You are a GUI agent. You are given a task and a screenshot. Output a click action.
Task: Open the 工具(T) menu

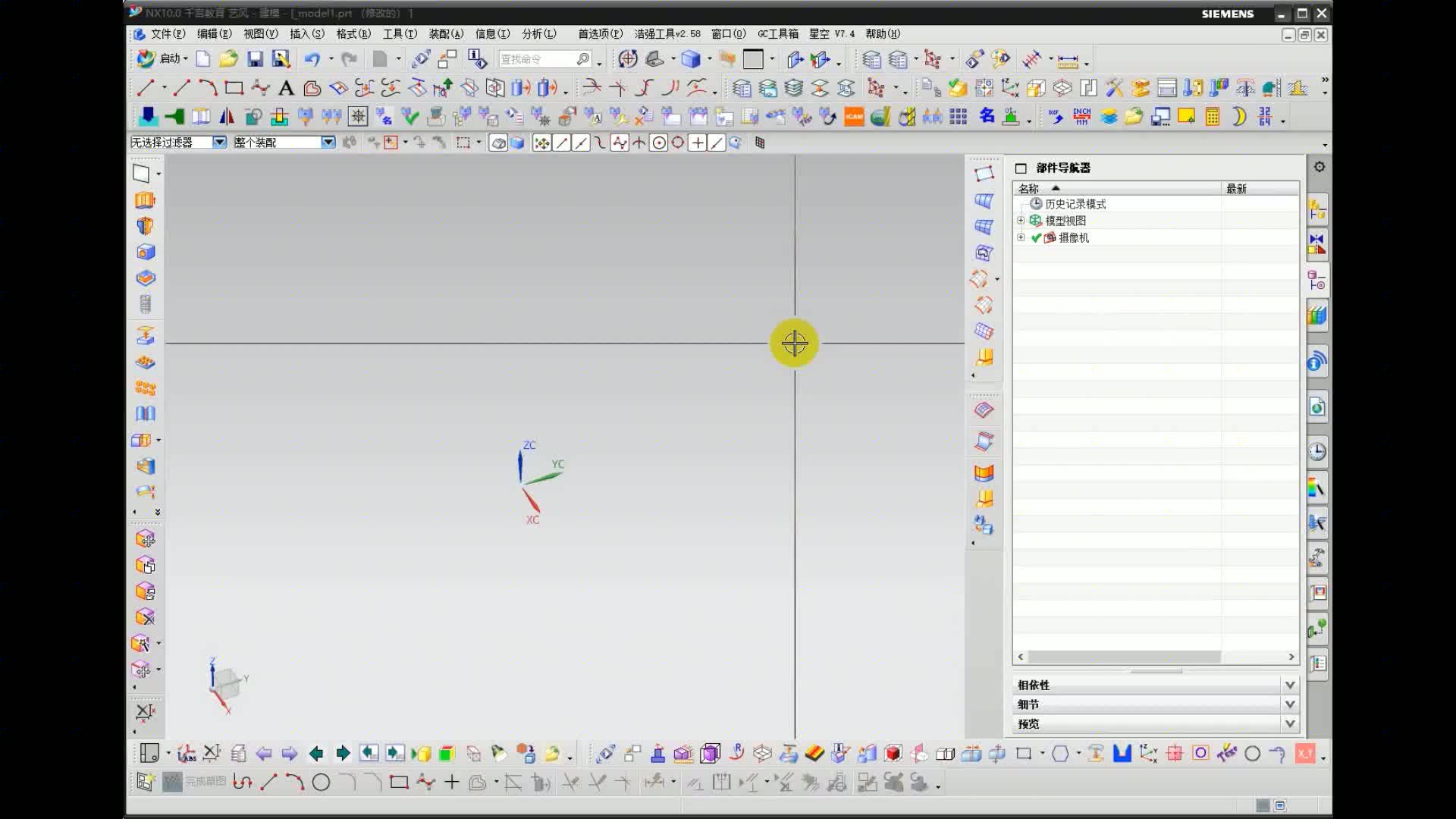[x=400, y=34]
